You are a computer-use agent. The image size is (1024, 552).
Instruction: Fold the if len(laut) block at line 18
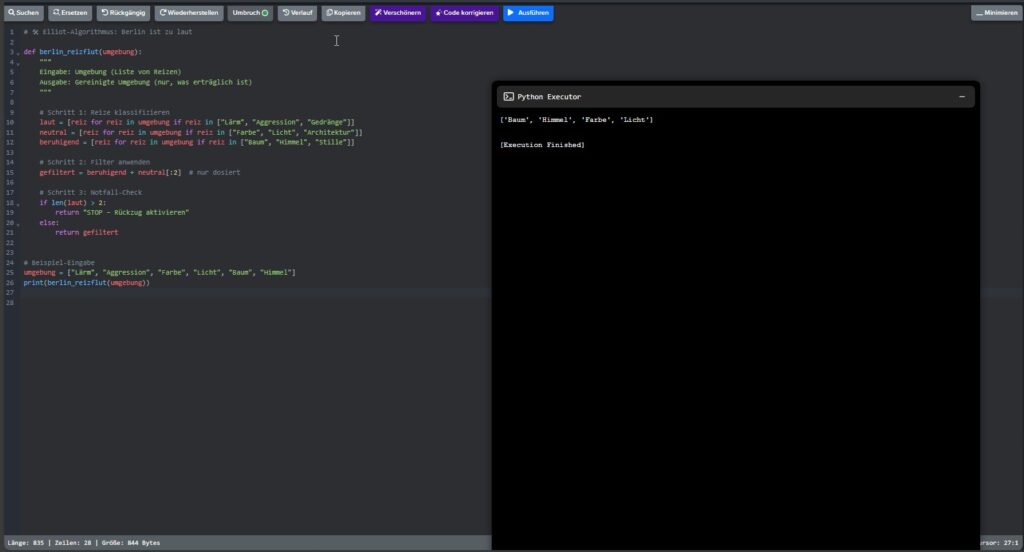pos(18,203)
